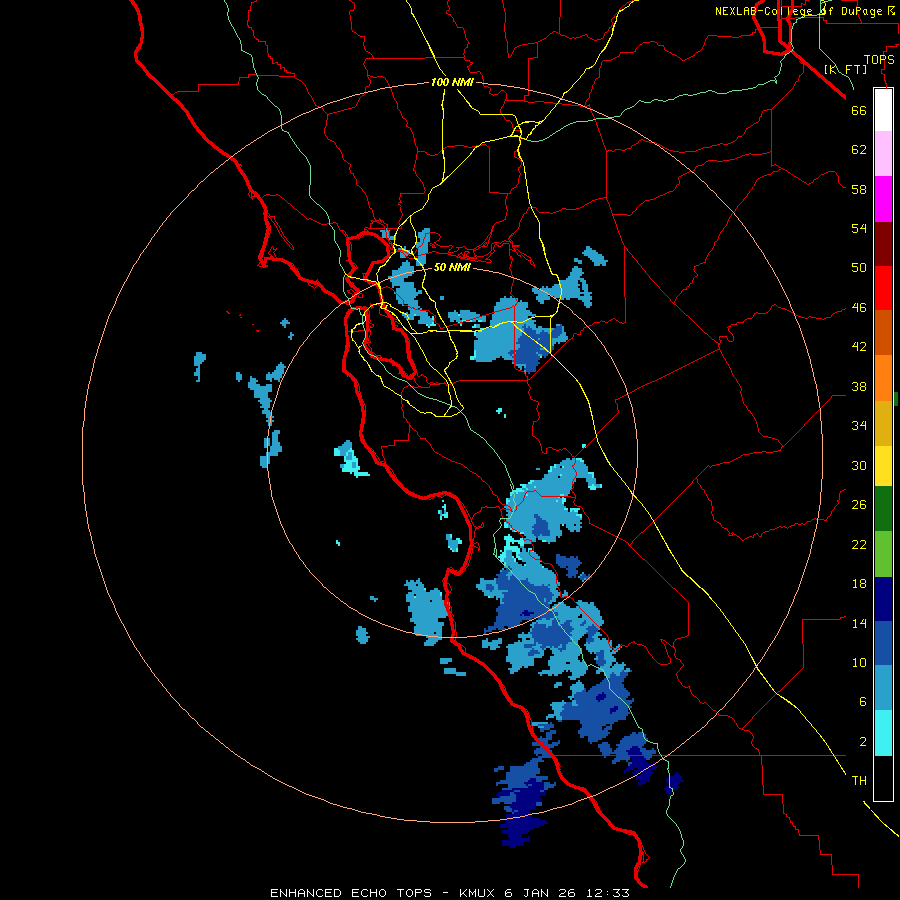900x900 pixels.
Task: Click the 34 scale value
Action: coord(859,426)
